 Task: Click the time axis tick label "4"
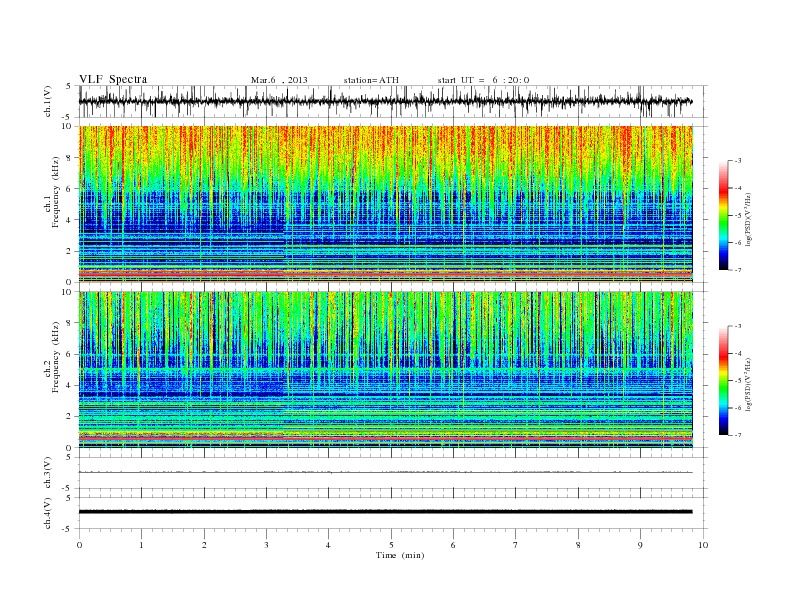pyautogui.click(x=328, y=545)
